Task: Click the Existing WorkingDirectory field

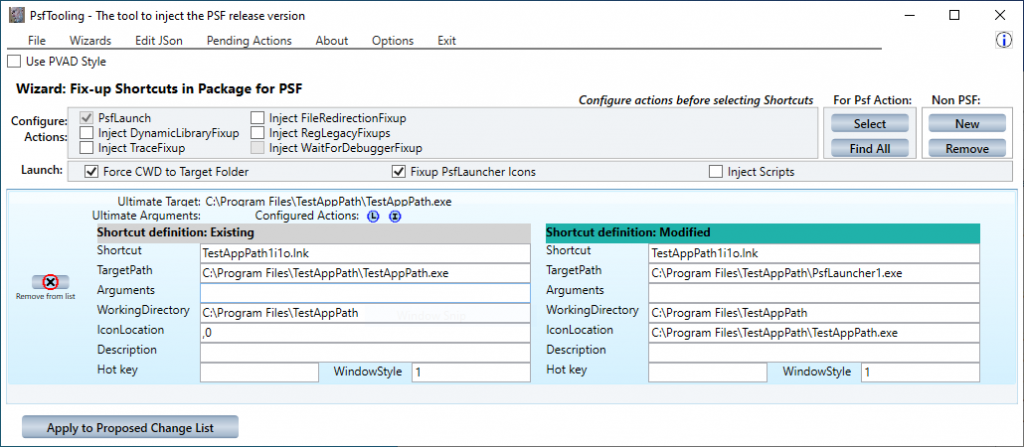Action: coord(365,313)
